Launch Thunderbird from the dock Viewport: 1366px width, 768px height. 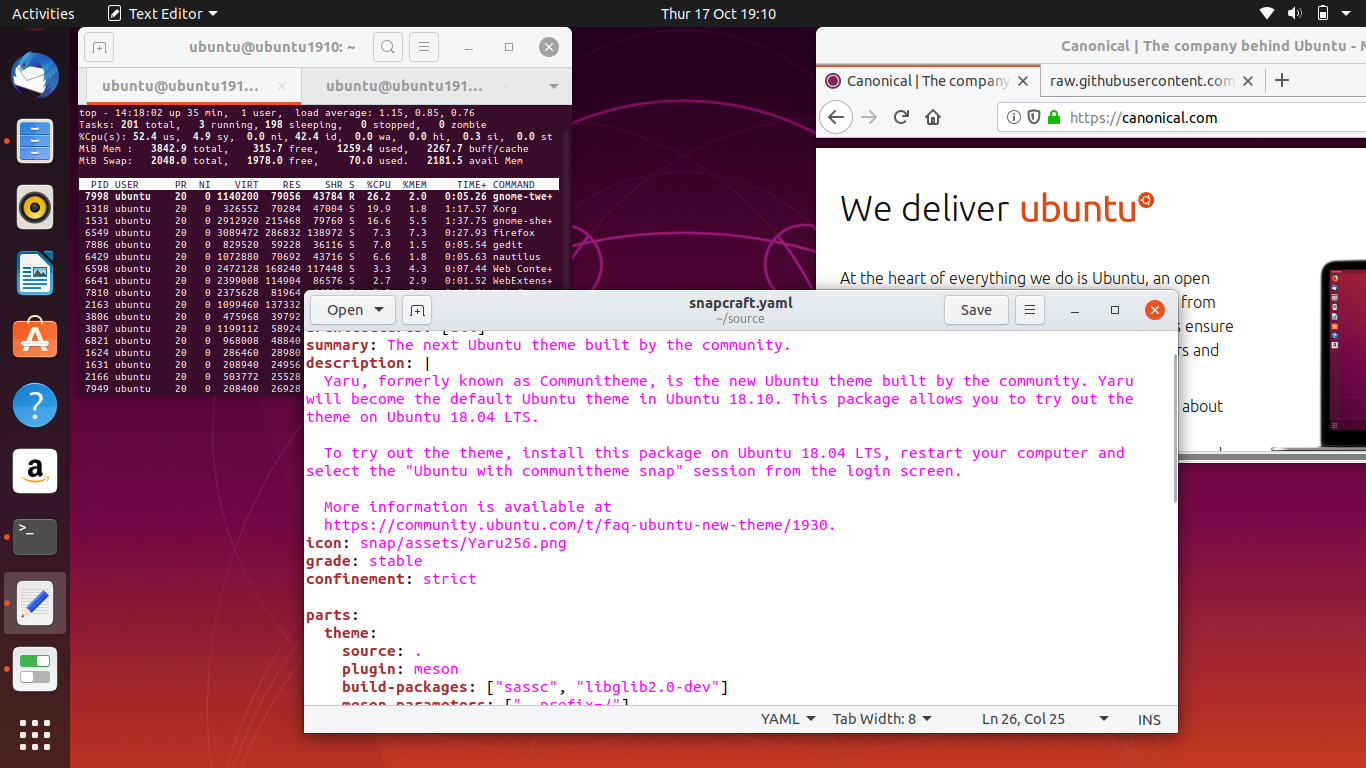35,75
